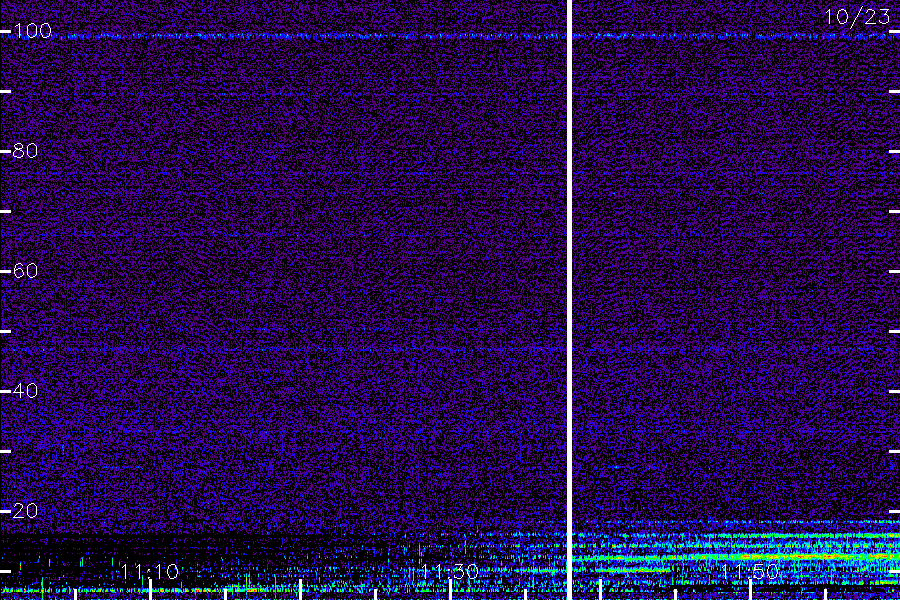Image resolution: width=900 pixels, height=600 pixels.
Task: Select the 100 frequency axis label
Action: pyautogui.click(x=32, y=31)
